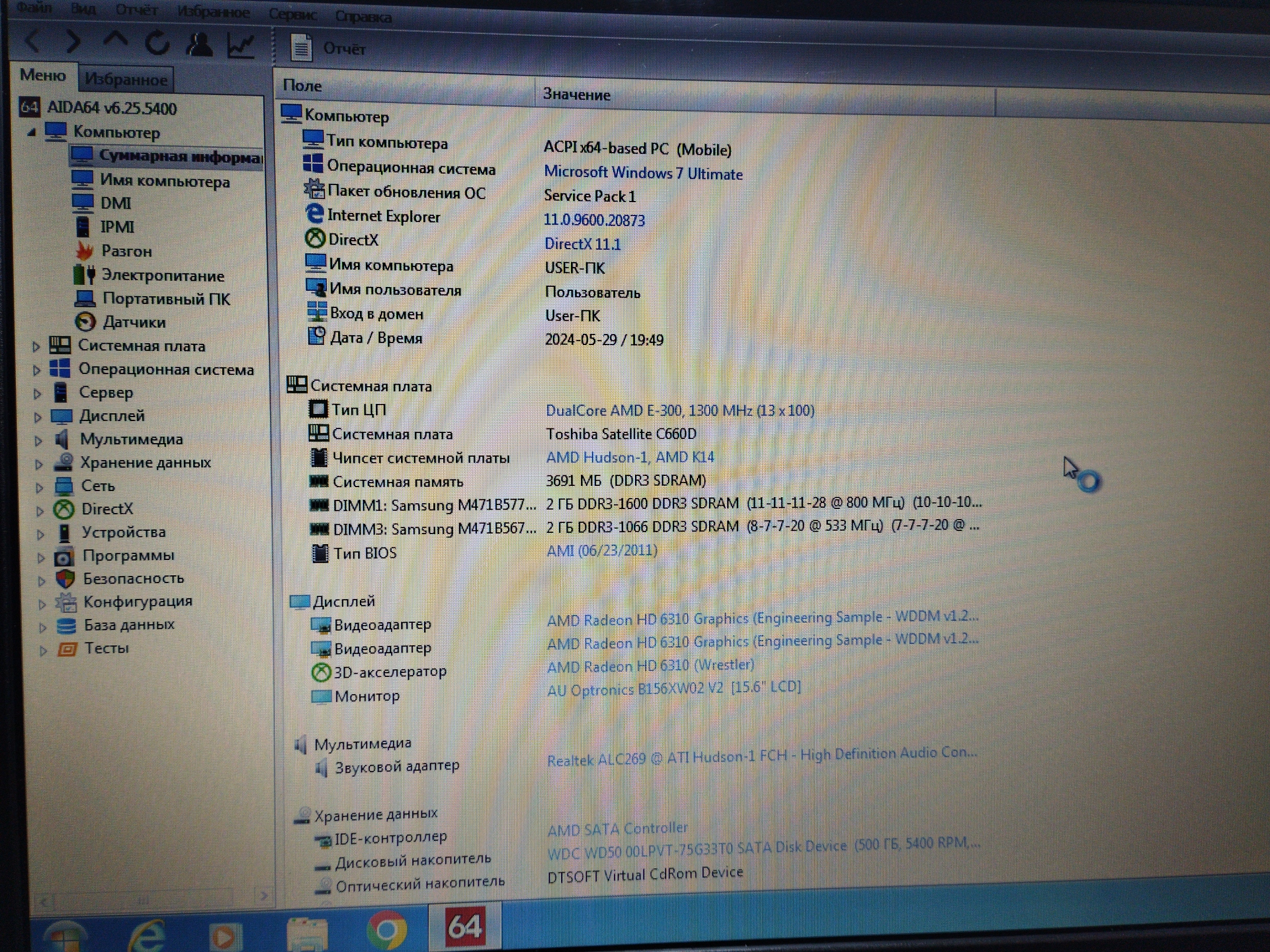Click the Устройства tree icon
The height and width of the screenshot is (952, 1270).
pyautogui.click(x=64, y=533)
